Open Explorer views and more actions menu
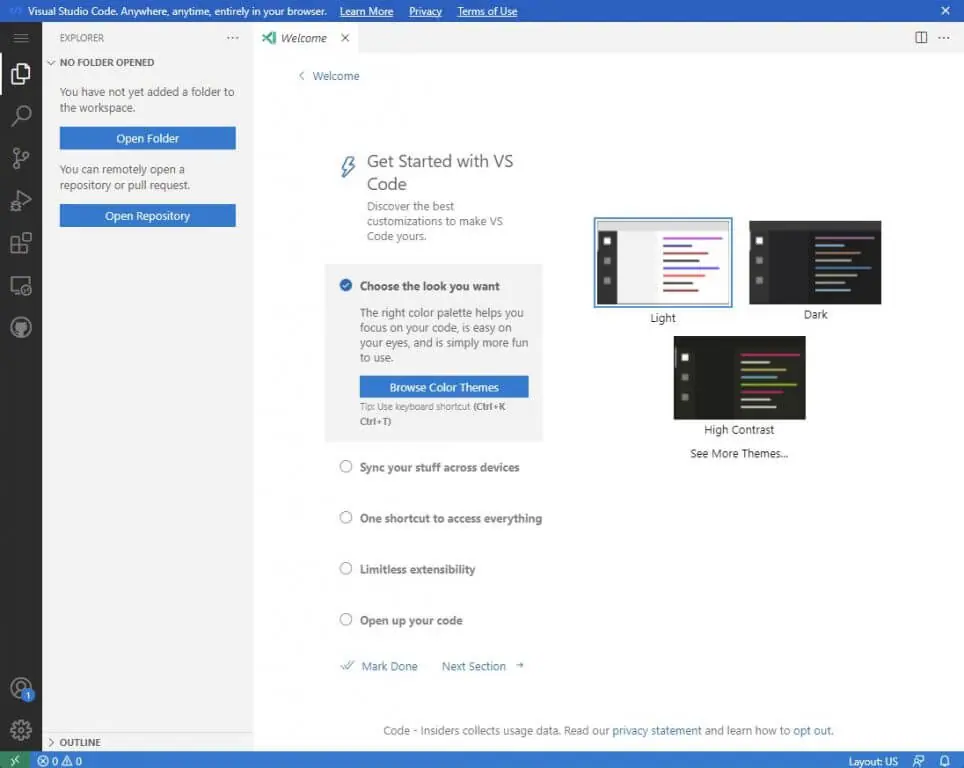Image resolution: width=964 pixels, height=768 pixels. point(233,38)
